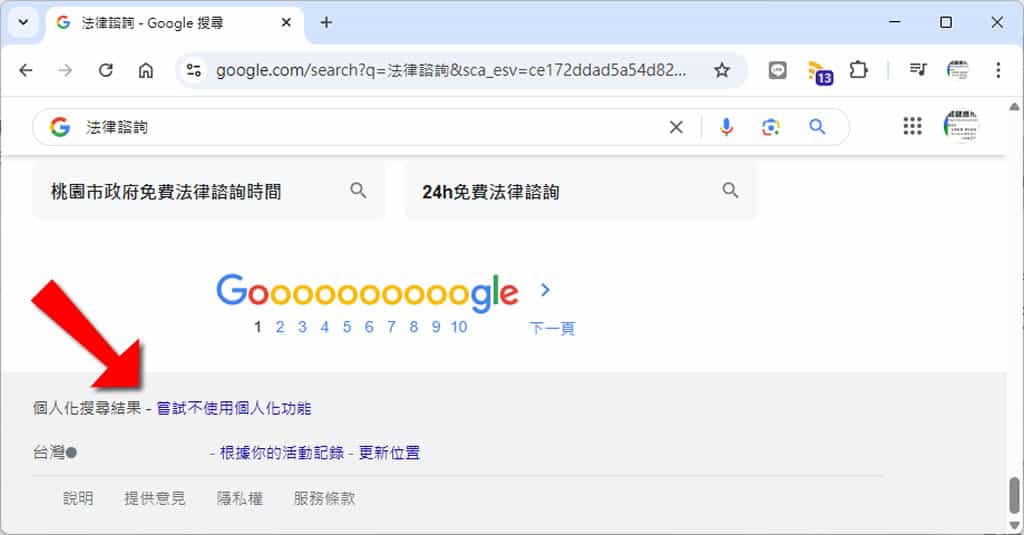Viewport: 1024px width, 535px height.
Task: Bookmark this page with the star icon
Action: [x=722, y=70]
